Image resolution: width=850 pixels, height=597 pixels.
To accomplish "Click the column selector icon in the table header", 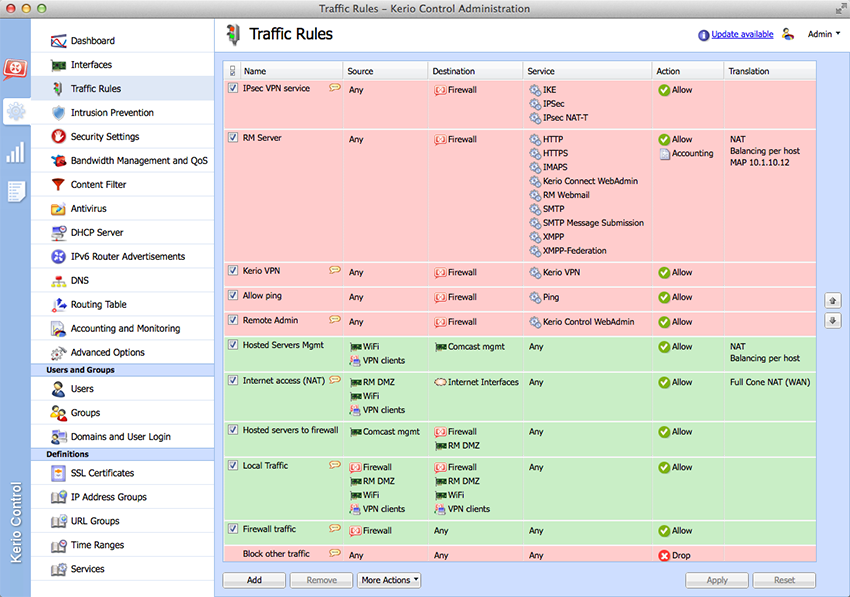I will coord(232,71).
